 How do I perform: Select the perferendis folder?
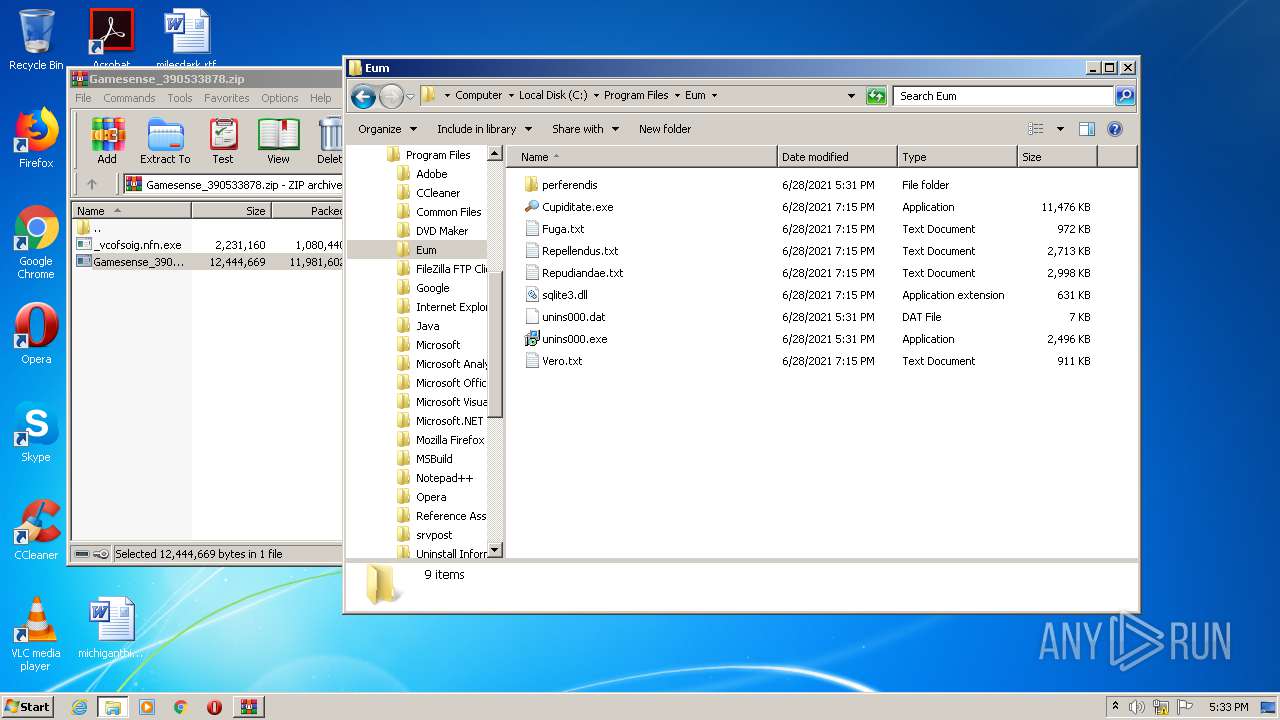[569, 185]
